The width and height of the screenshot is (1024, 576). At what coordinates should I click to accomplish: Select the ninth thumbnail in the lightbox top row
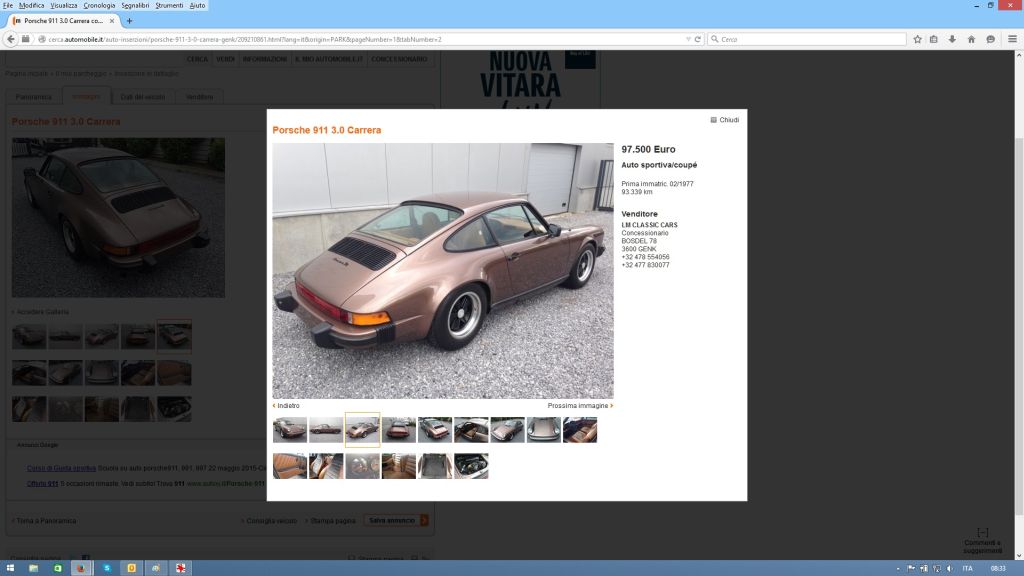580,430
